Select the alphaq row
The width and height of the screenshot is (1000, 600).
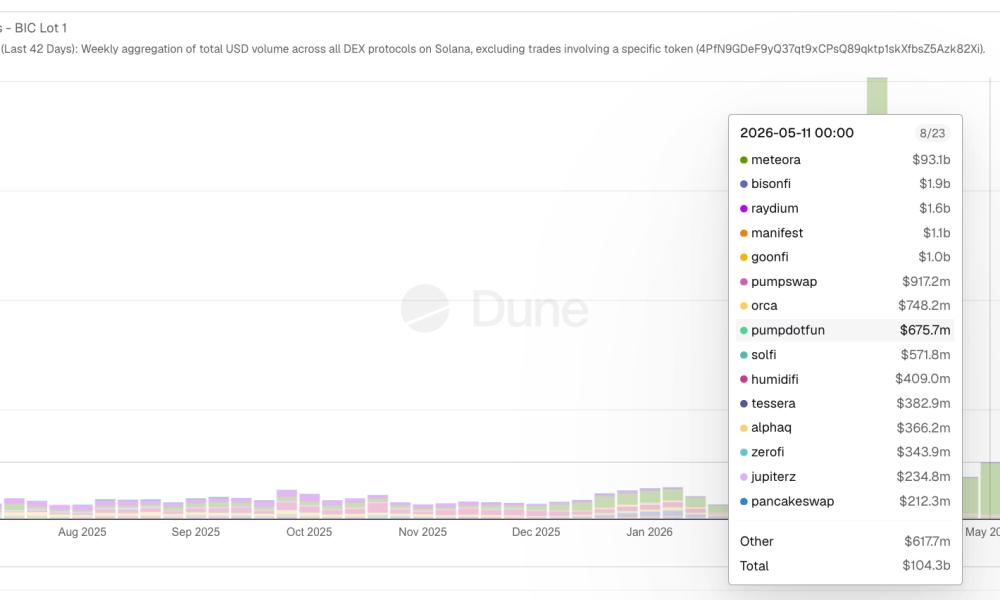pyautogui.click(x=844, y=427)
